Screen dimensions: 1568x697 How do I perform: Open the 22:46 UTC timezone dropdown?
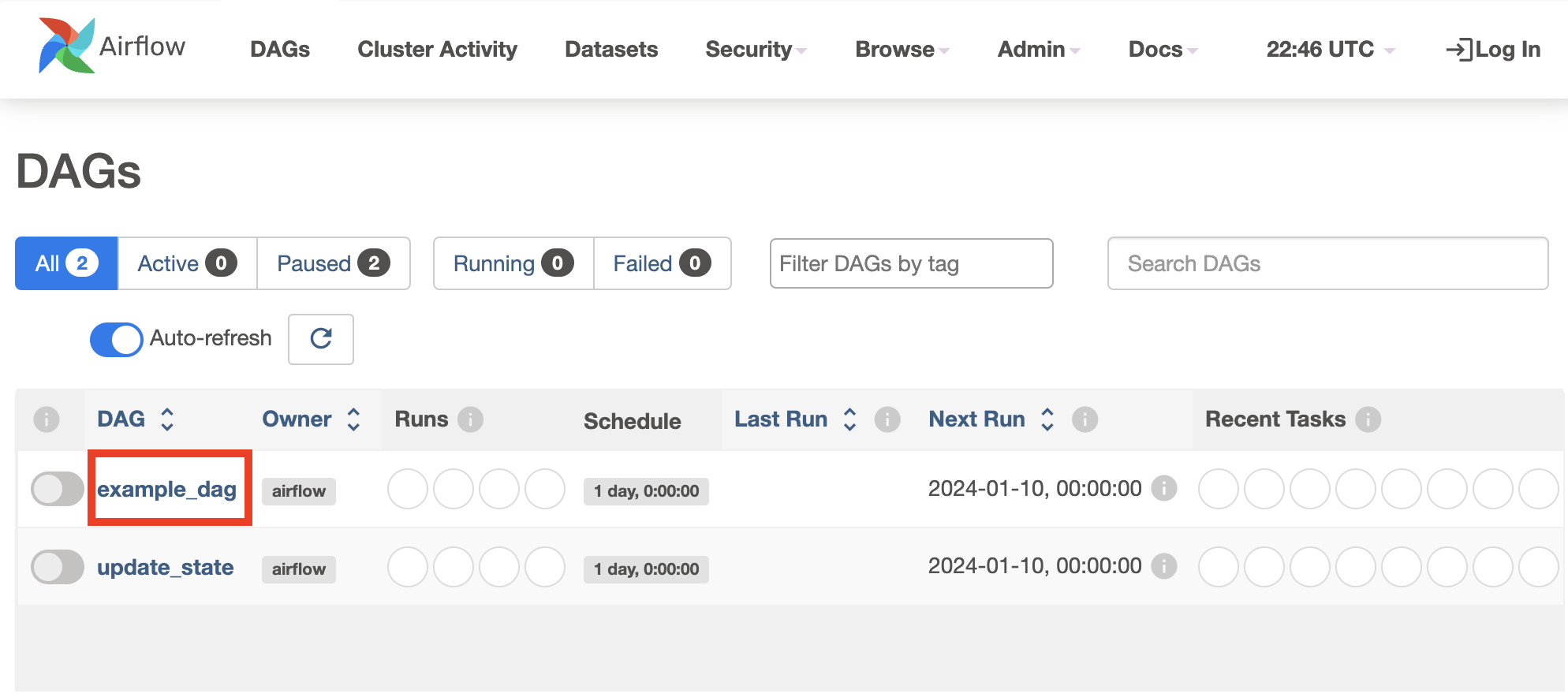pos(1331,50)
